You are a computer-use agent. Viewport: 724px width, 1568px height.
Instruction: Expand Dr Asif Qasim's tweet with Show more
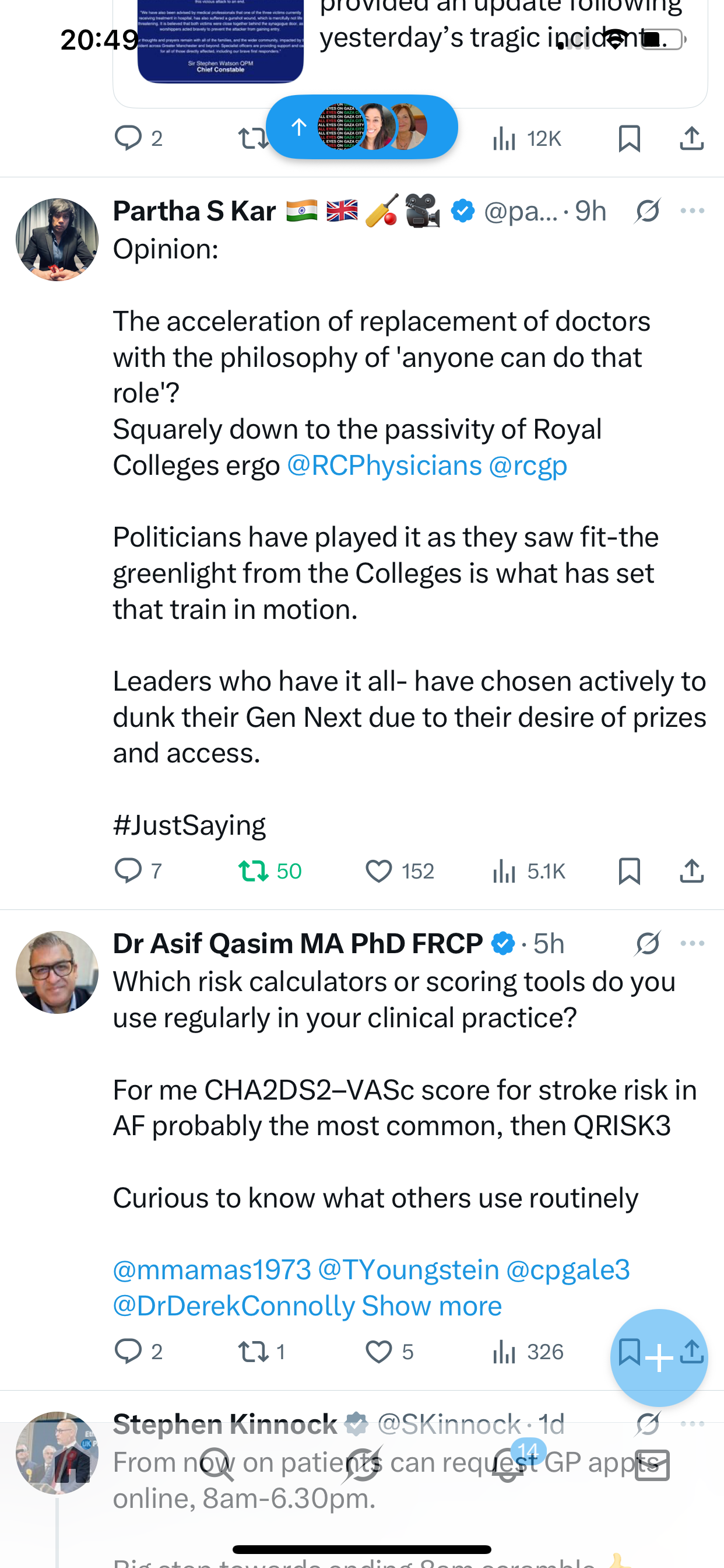[431, 1305]
